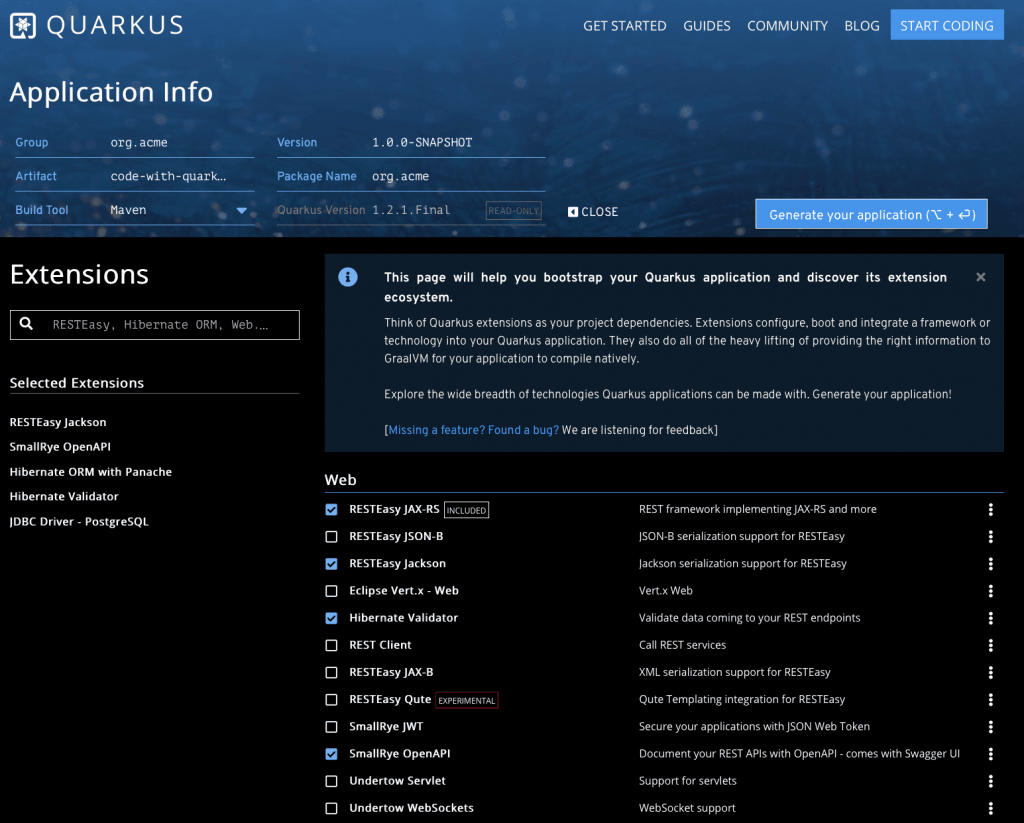Screen dimensions: 1024x823
Task: Check the RESTEasy Qute checkbox
Action: 332,700
